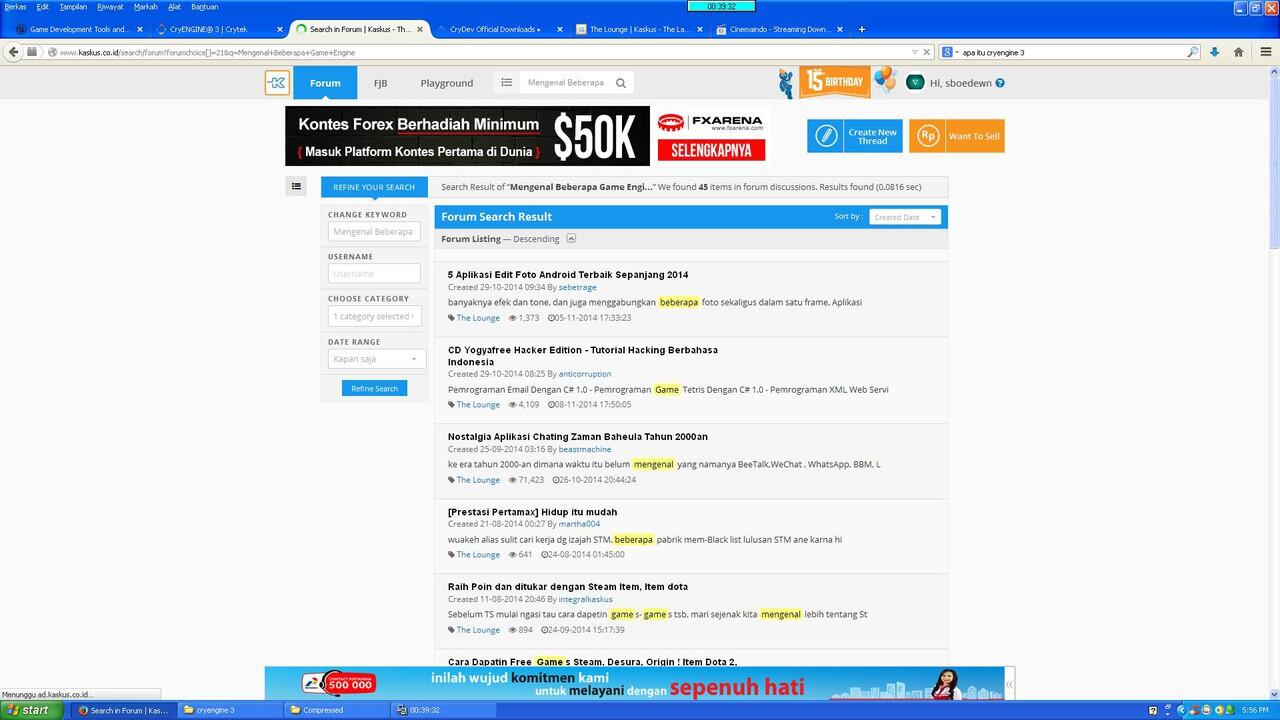Open the Berkas menu

[x=15, y=7]
